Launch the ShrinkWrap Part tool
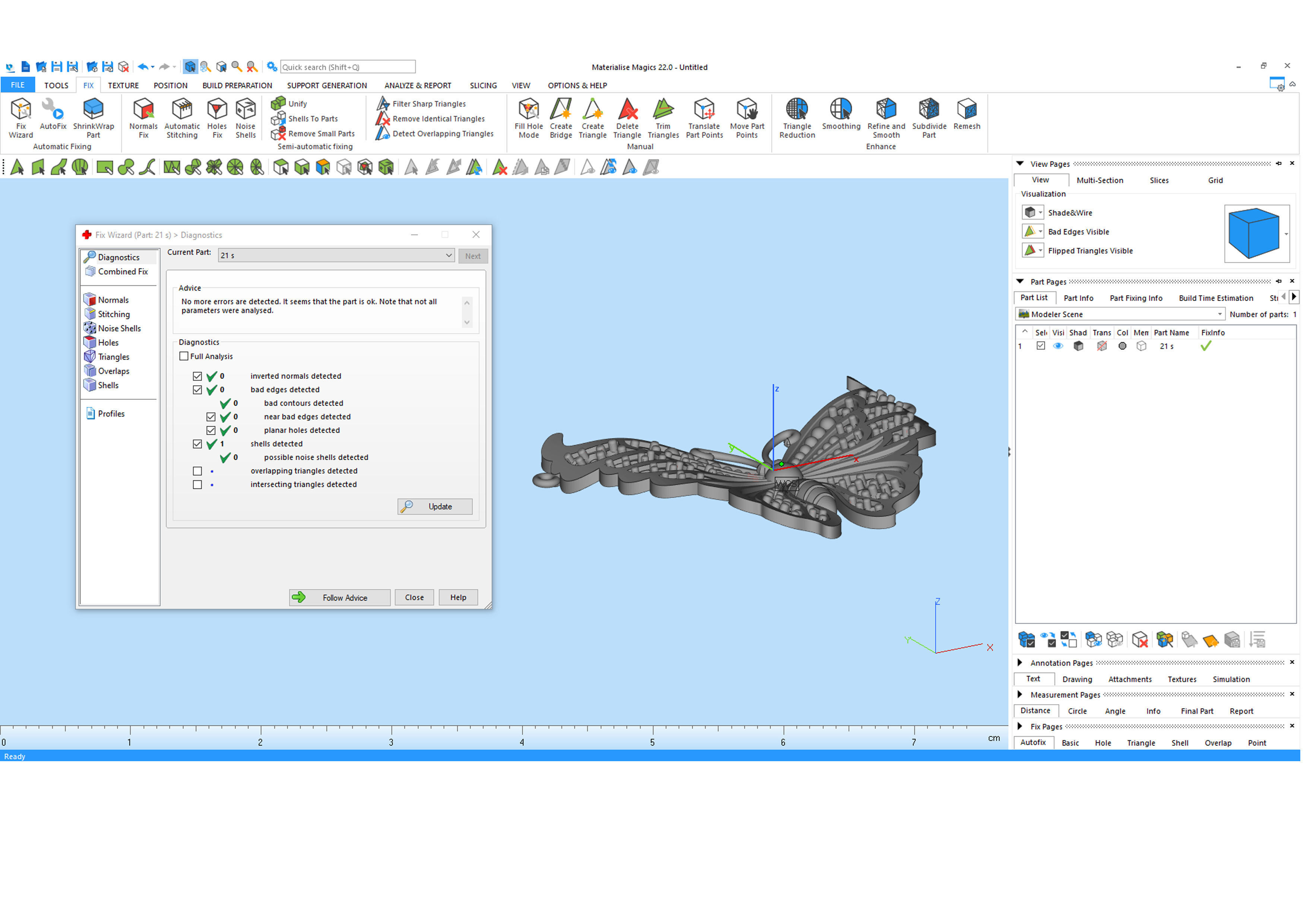Image resolution: width=1307 pixels, height=924 pixels. (x=94, y=118)
